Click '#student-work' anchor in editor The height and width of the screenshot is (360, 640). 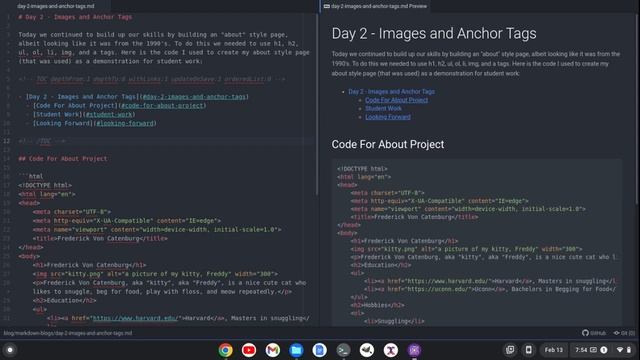tap(109, 114)
